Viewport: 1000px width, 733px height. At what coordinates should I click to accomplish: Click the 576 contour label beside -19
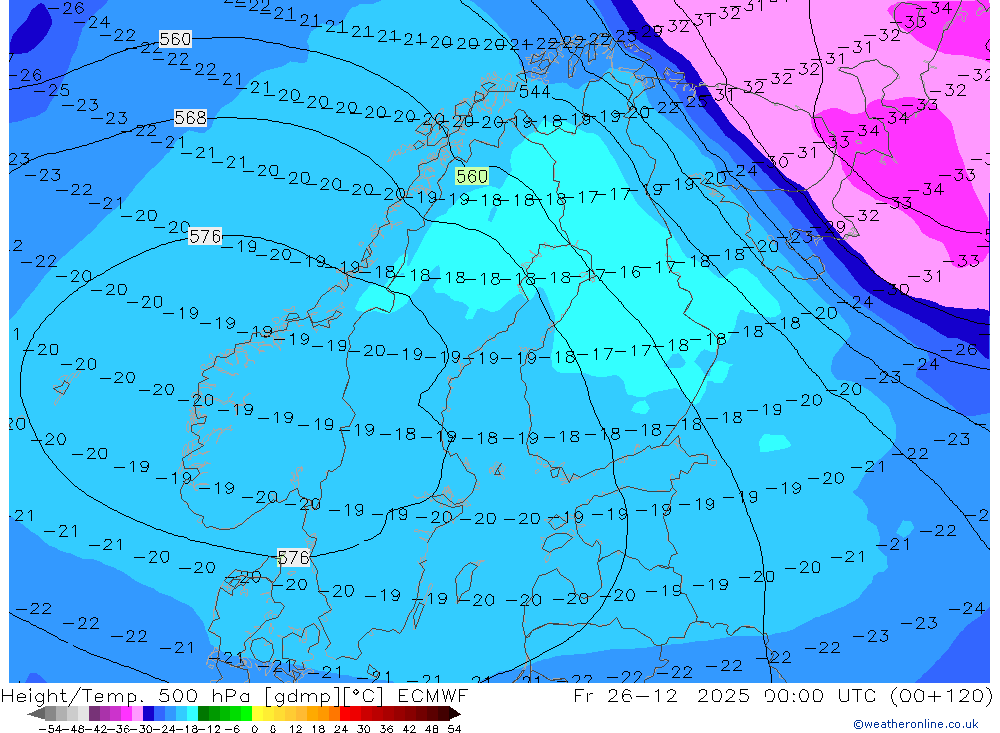(205, 237)
